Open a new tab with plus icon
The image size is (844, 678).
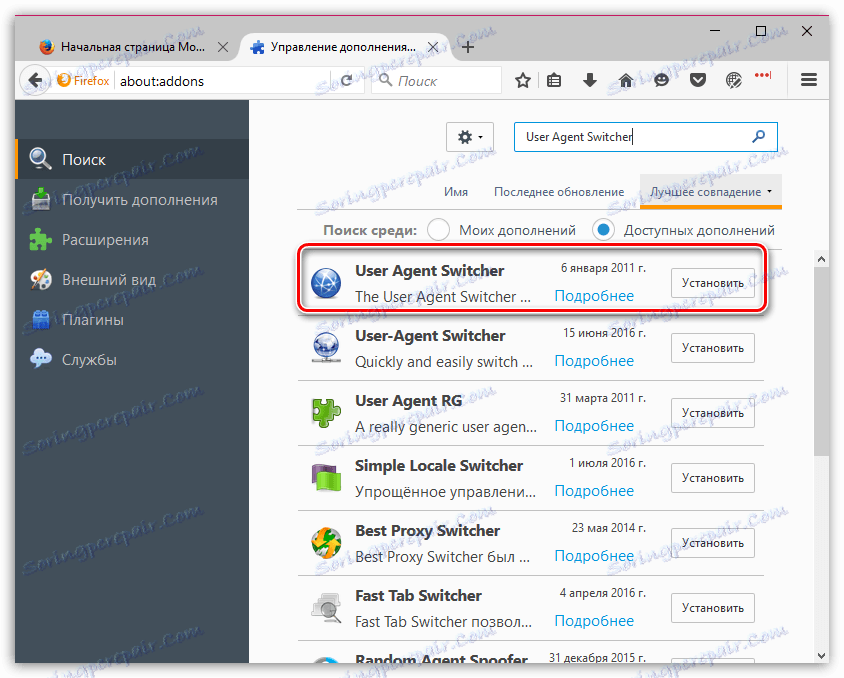pos(468,47)
